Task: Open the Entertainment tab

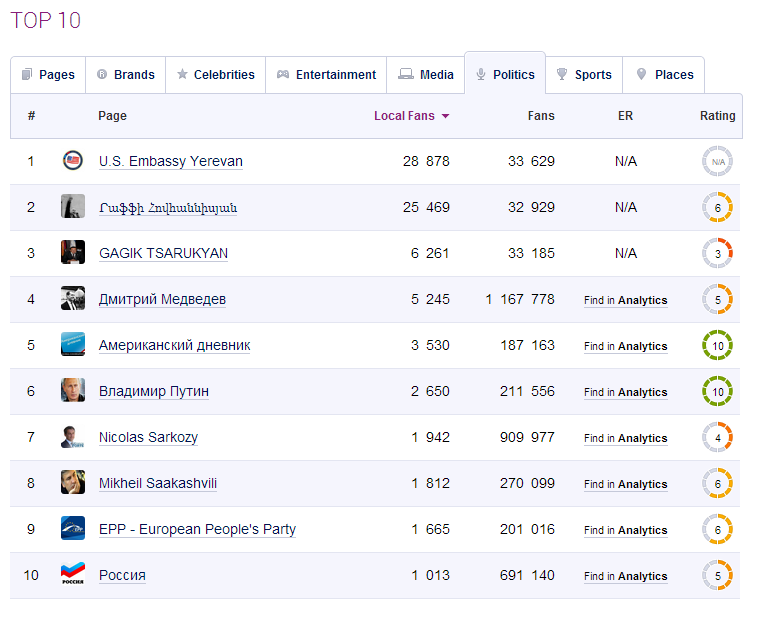Action: [x=326, y=75]
